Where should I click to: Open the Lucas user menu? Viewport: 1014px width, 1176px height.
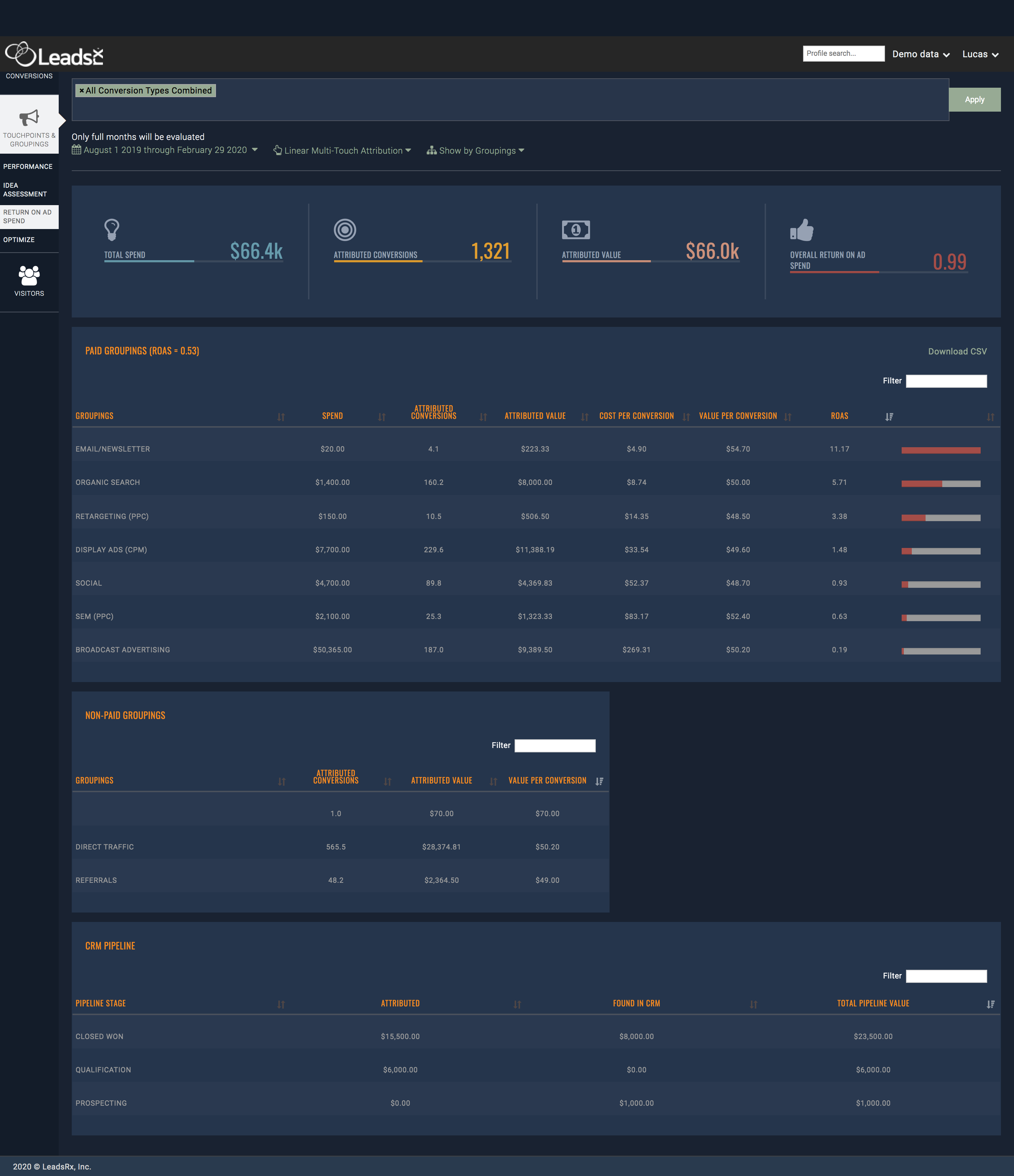point(980,54)
